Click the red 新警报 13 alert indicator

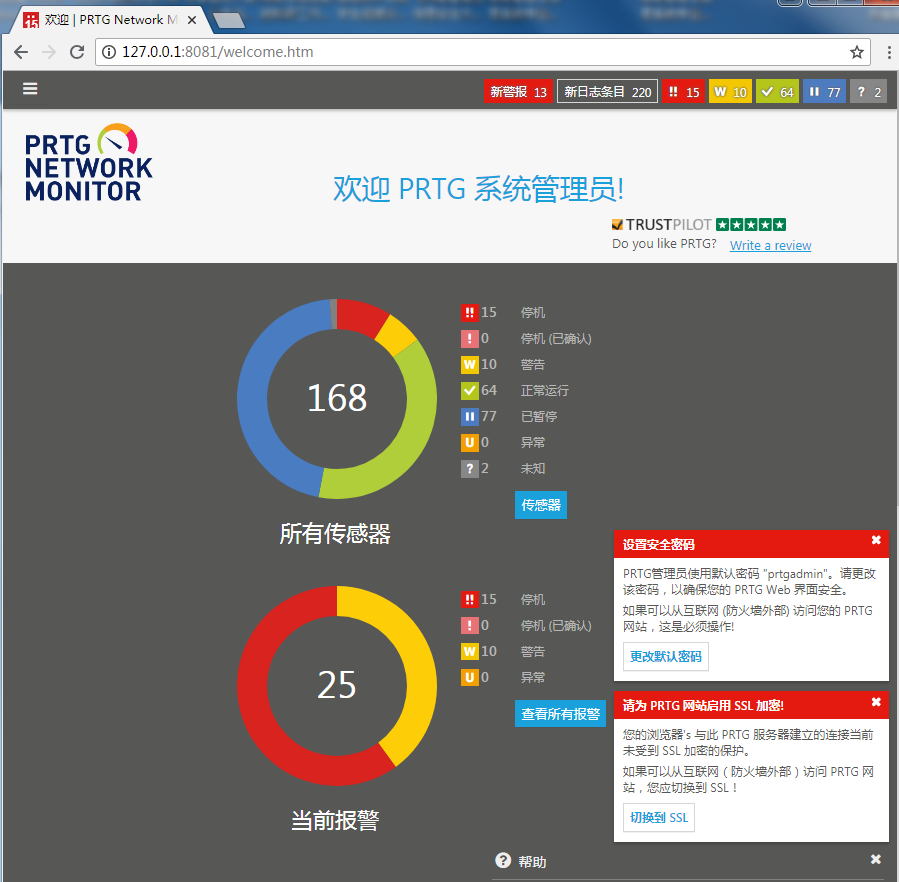click(518, 91)
